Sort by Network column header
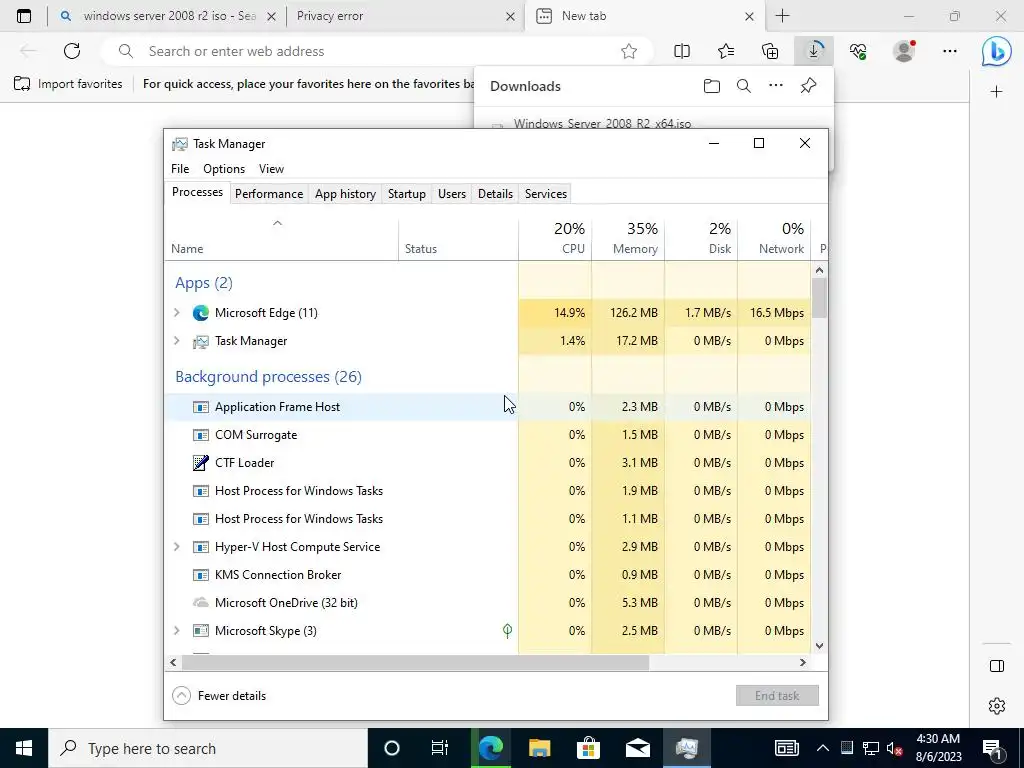1024x768 pixels. click(775, 238)
